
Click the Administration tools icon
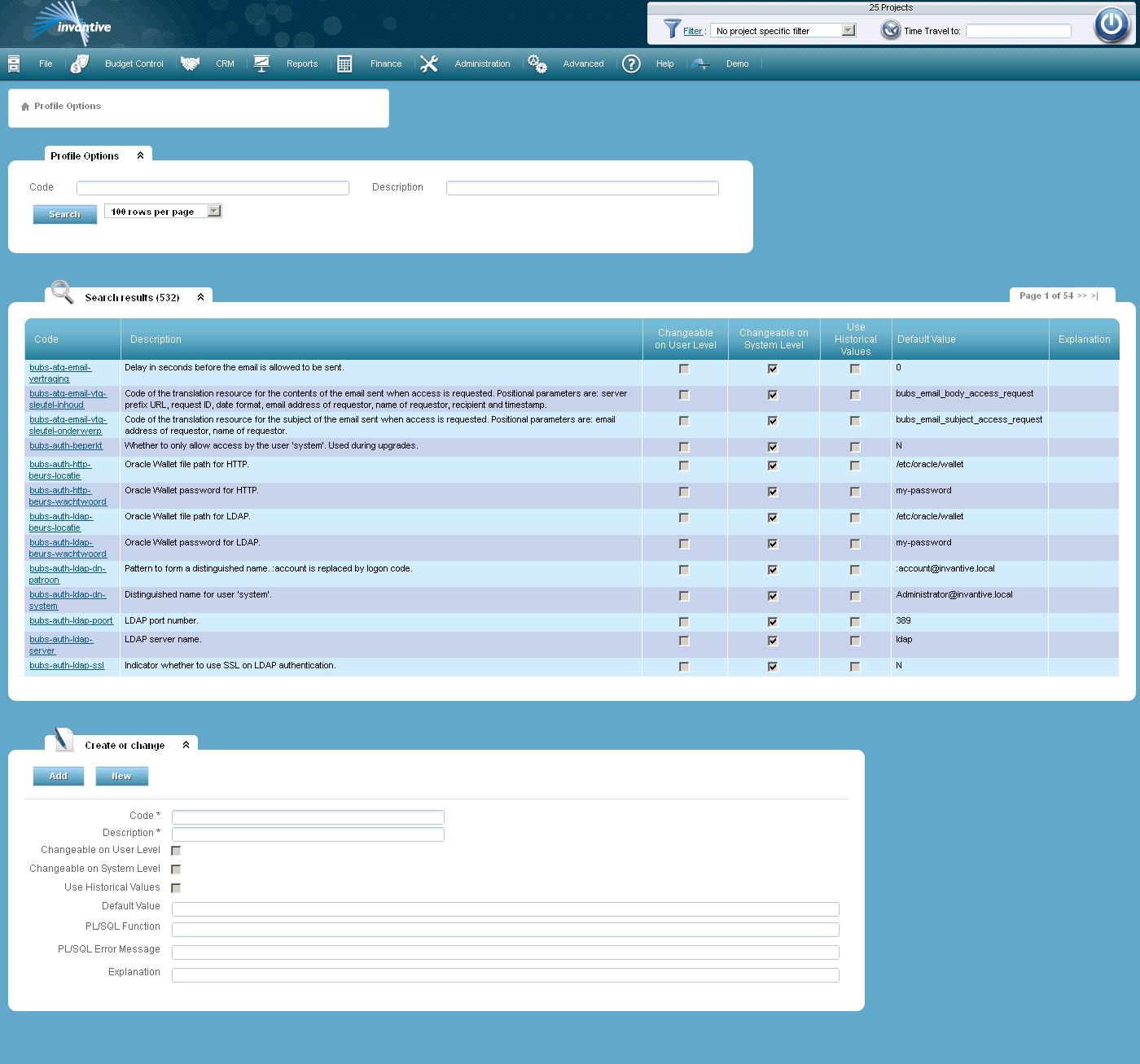click(429, 63)
